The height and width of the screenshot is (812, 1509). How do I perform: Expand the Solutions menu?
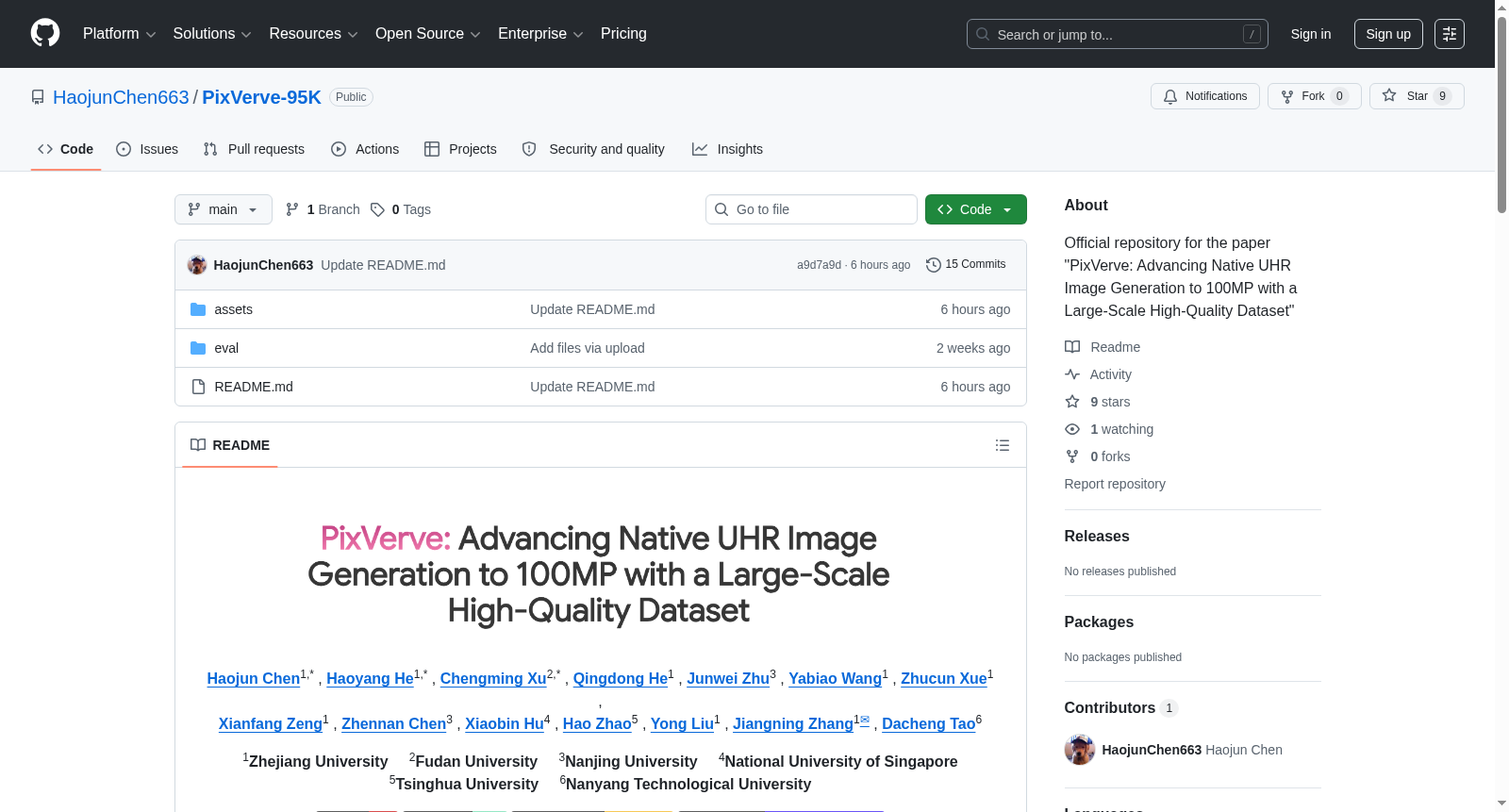pos(212,34)
